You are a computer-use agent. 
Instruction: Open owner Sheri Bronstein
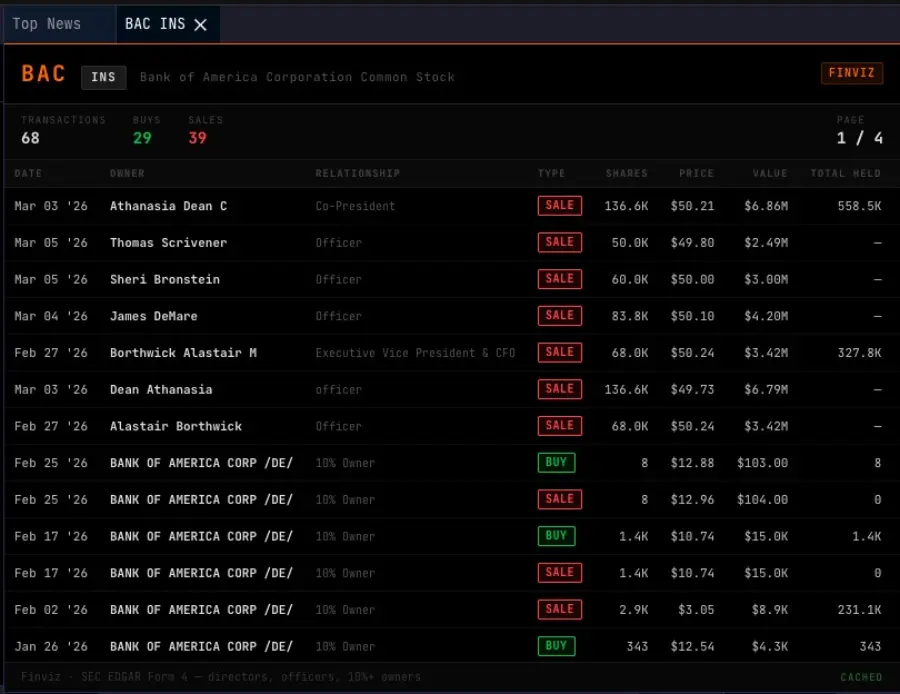tap(164, 279)
